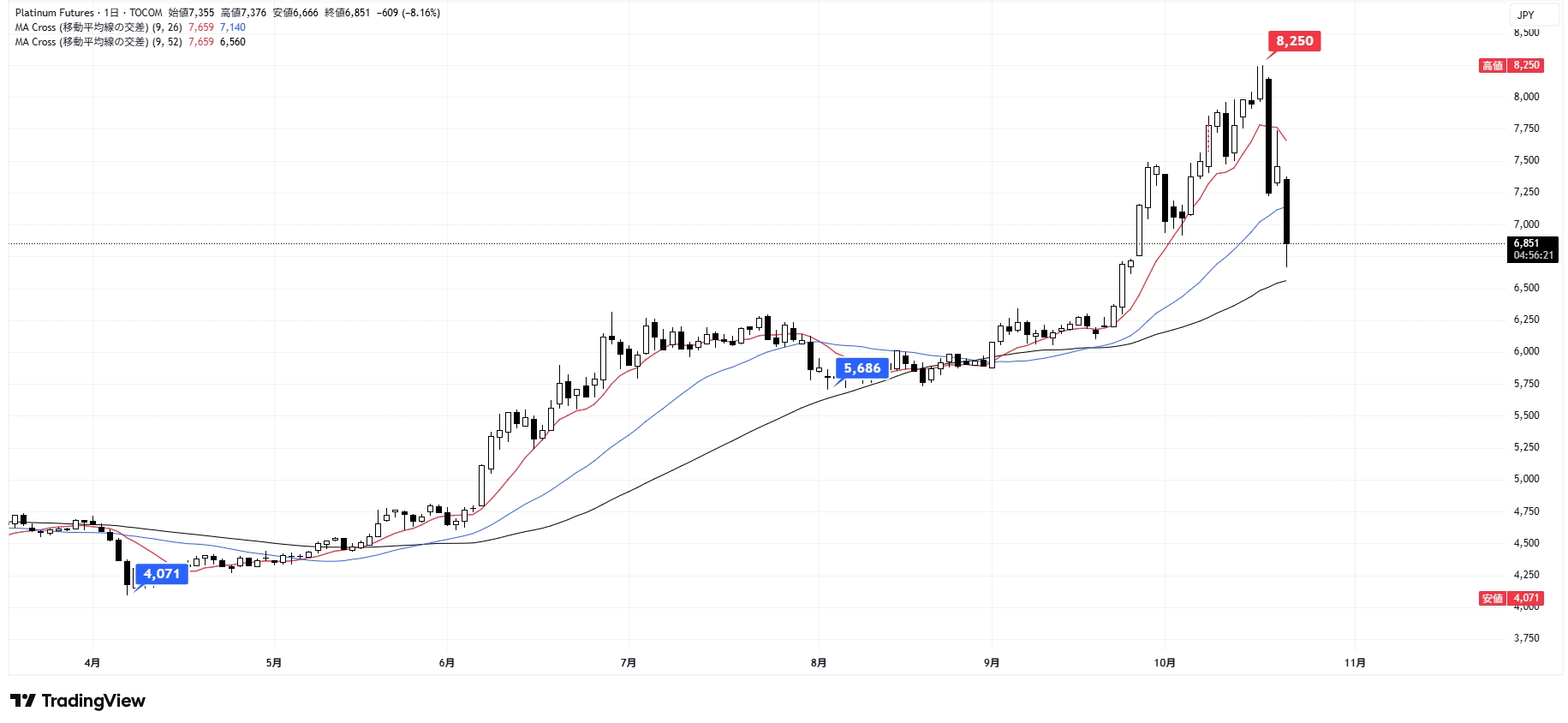1568x723 pixels.
Task: Select the 11月 marker on the time axis
Action: (x=1355, y=663)
